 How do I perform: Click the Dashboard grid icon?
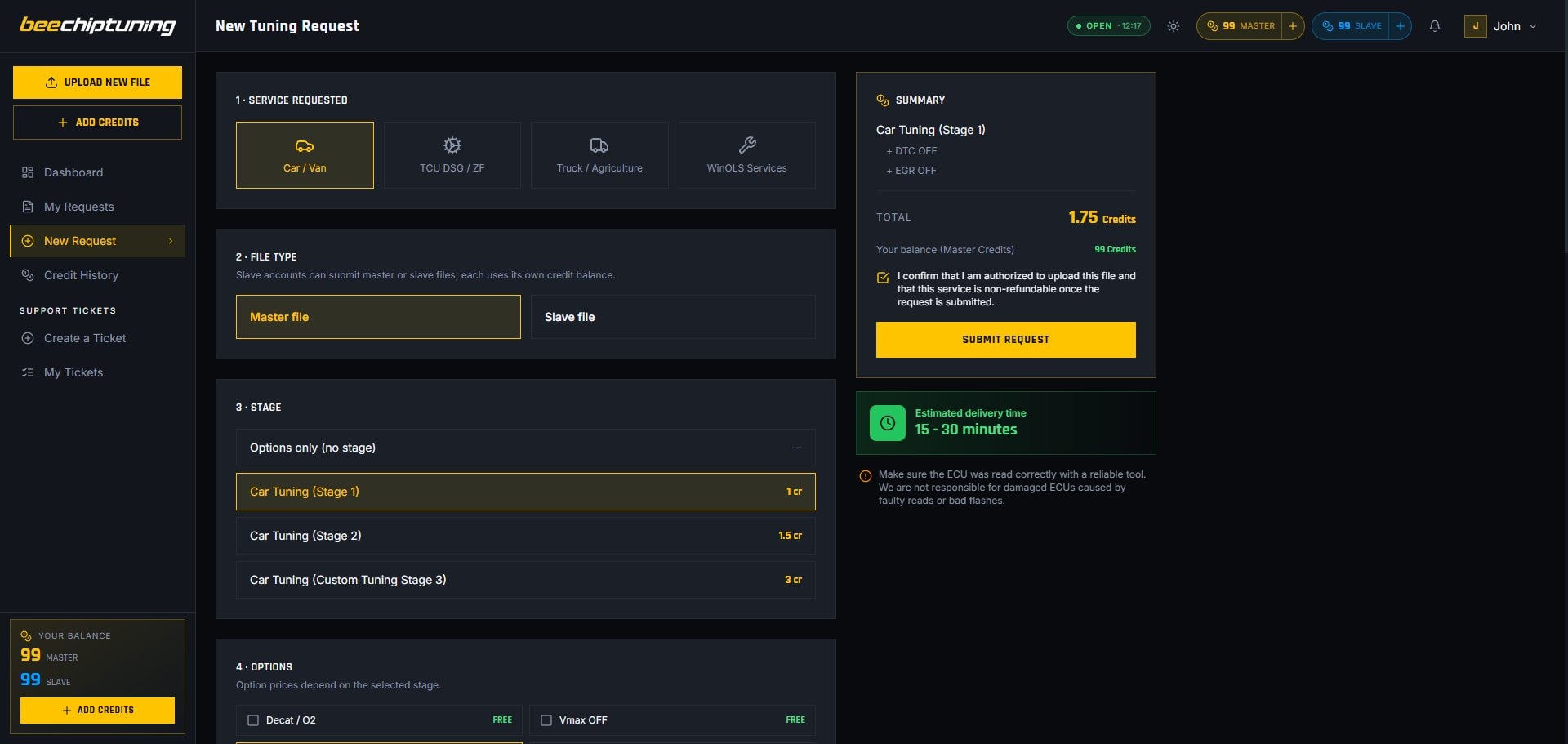click(28, 172)
